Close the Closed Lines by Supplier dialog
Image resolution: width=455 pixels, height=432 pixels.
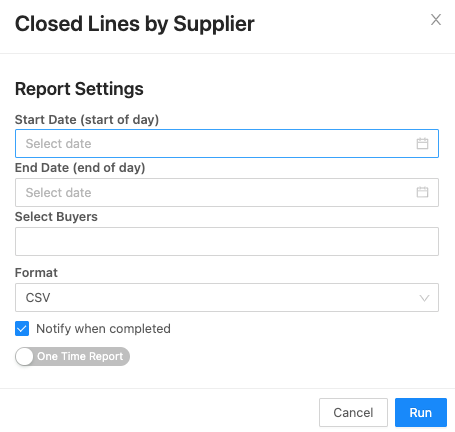coord(436,20)
